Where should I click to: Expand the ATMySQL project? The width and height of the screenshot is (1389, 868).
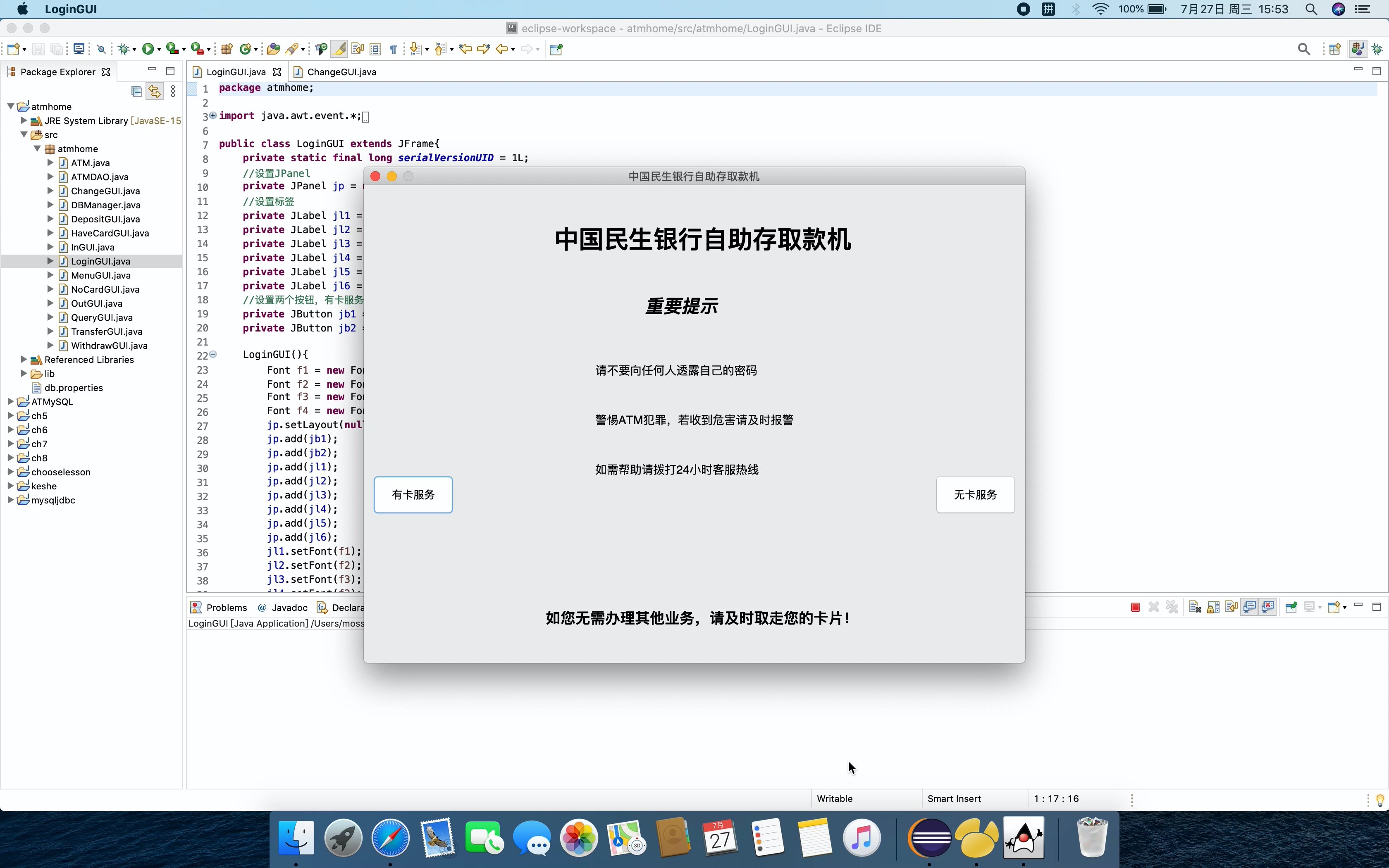click(x=10, y=402)
